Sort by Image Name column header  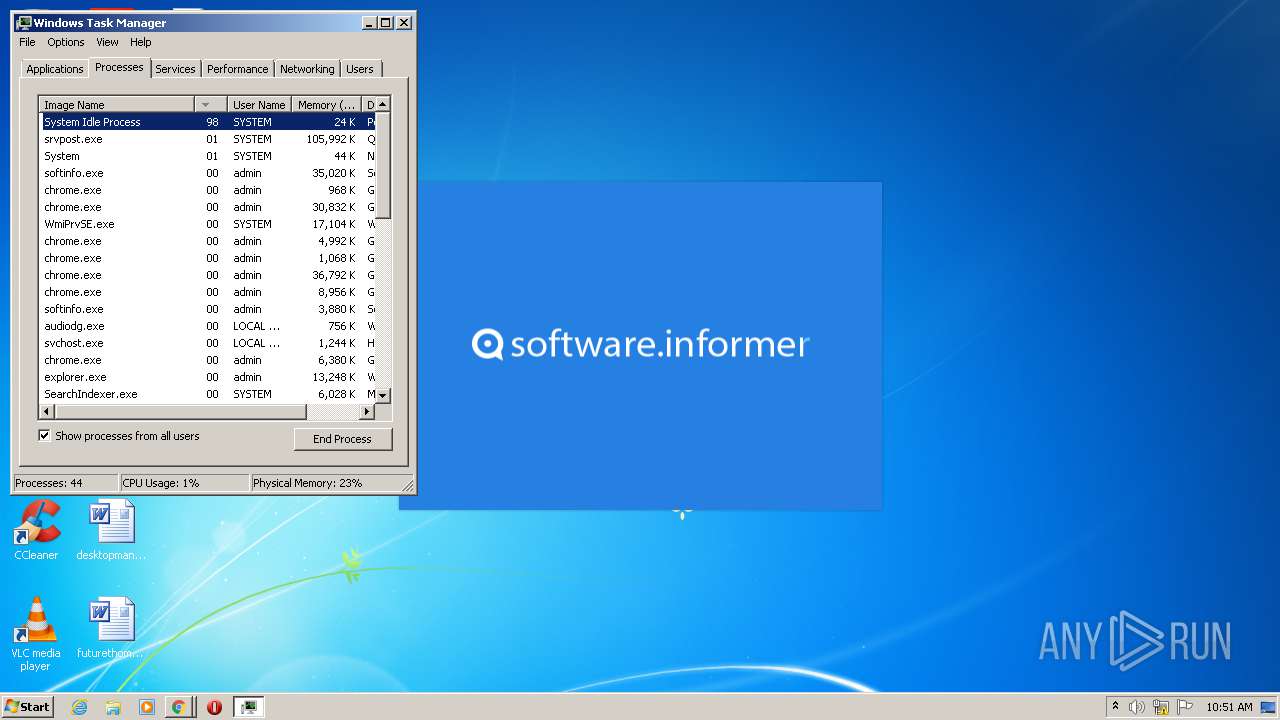117,105
